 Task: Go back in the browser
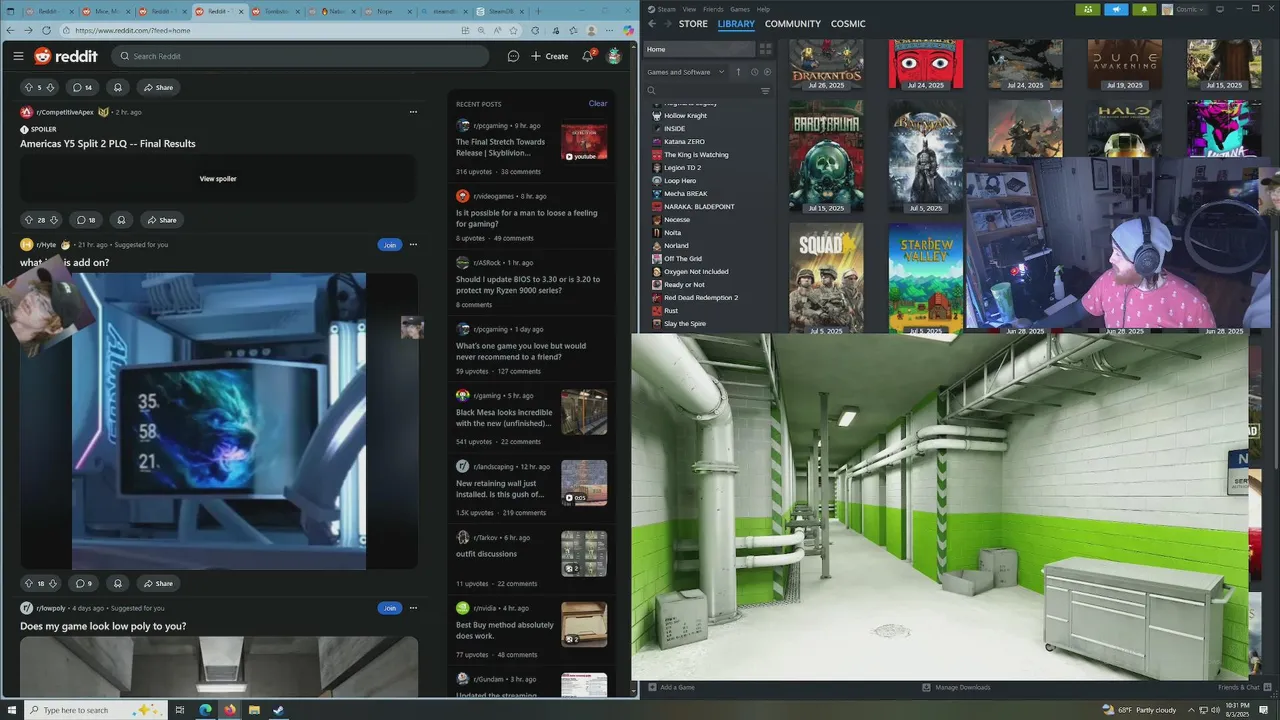coord(9,30)
